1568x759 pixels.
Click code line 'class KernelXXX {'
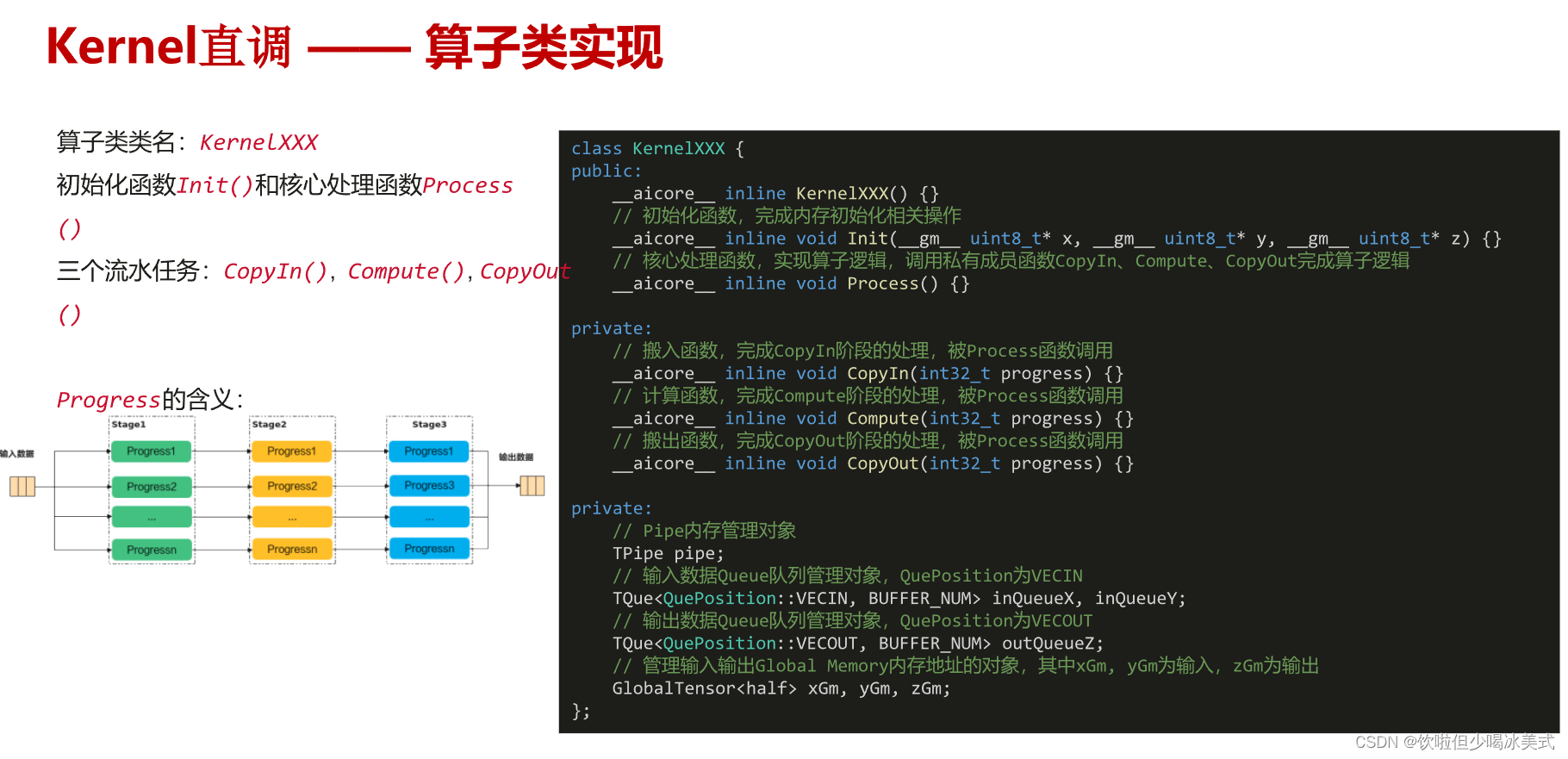[657, 149]
